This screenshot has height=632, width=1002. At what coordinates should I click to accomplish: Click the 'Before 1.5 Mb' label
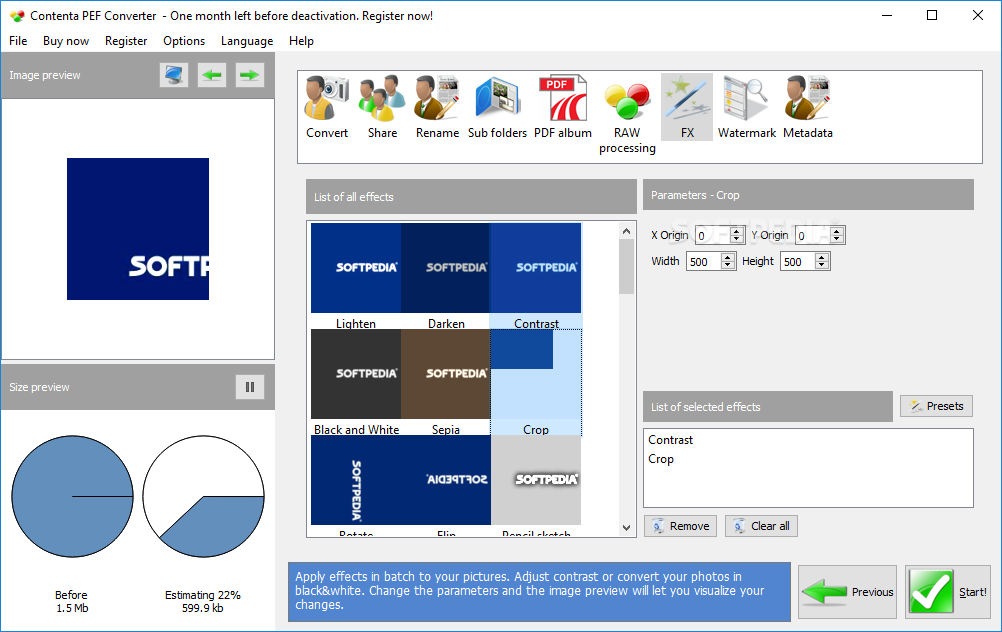(72, 601)
